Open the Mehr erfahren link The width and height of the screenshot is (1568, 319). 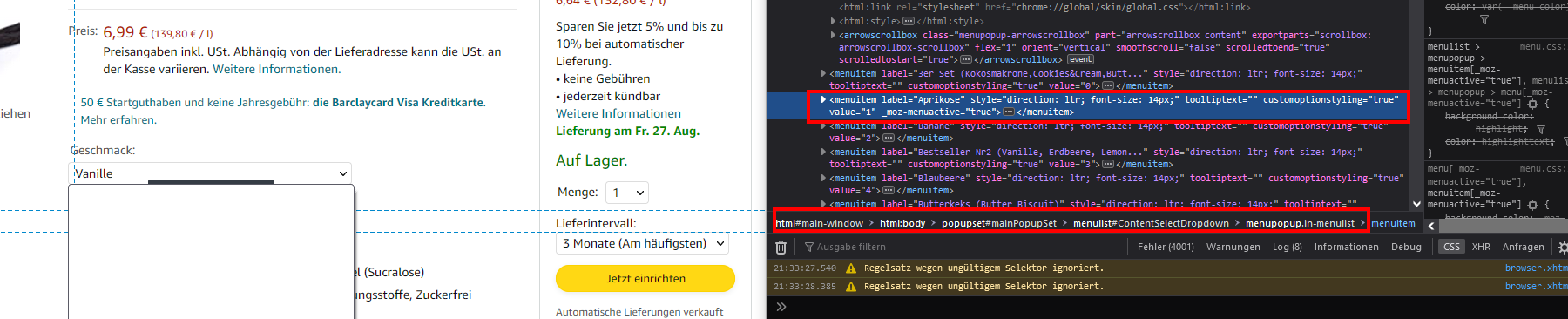click(x=118, y=120)
